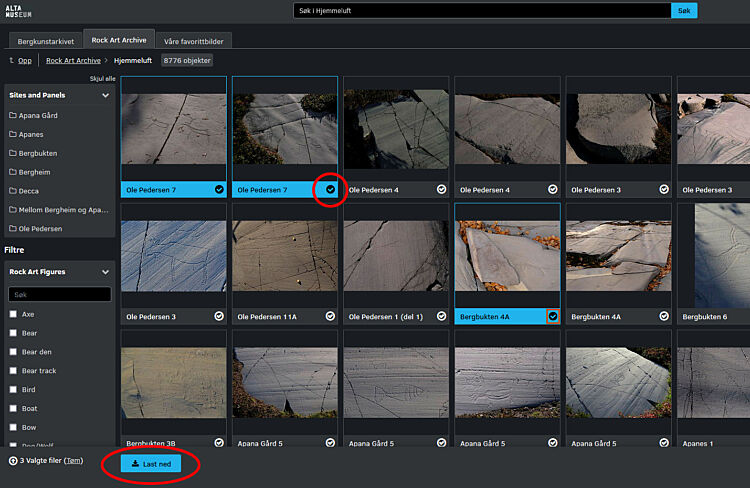
Task: Open the Apanes folder
Action: click(x=26, y=134)
